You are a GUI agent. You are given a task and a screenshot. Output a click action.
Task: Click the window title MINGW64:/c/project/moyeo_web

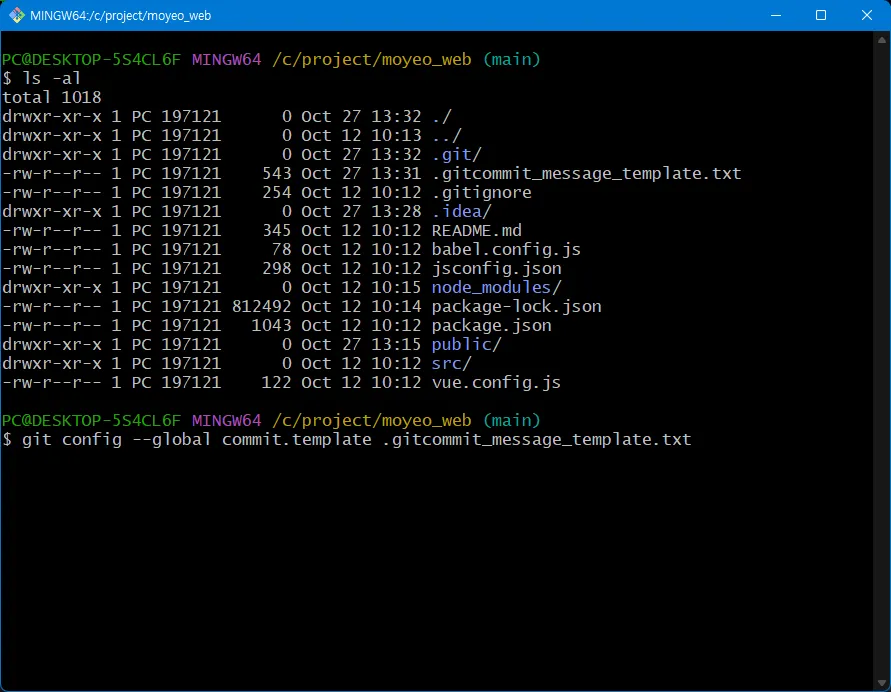(x=121, y=16)
